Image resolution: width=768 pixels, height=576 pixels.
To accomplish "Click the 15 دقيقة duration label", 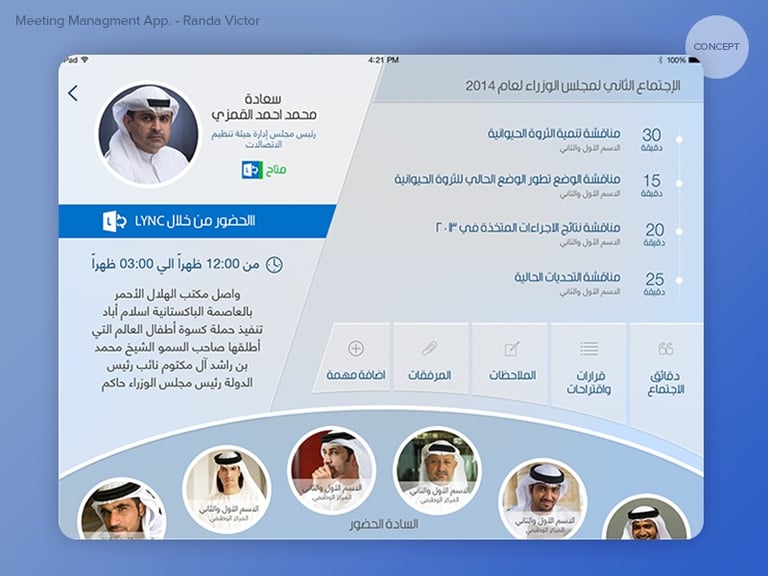I will [652, 185].
